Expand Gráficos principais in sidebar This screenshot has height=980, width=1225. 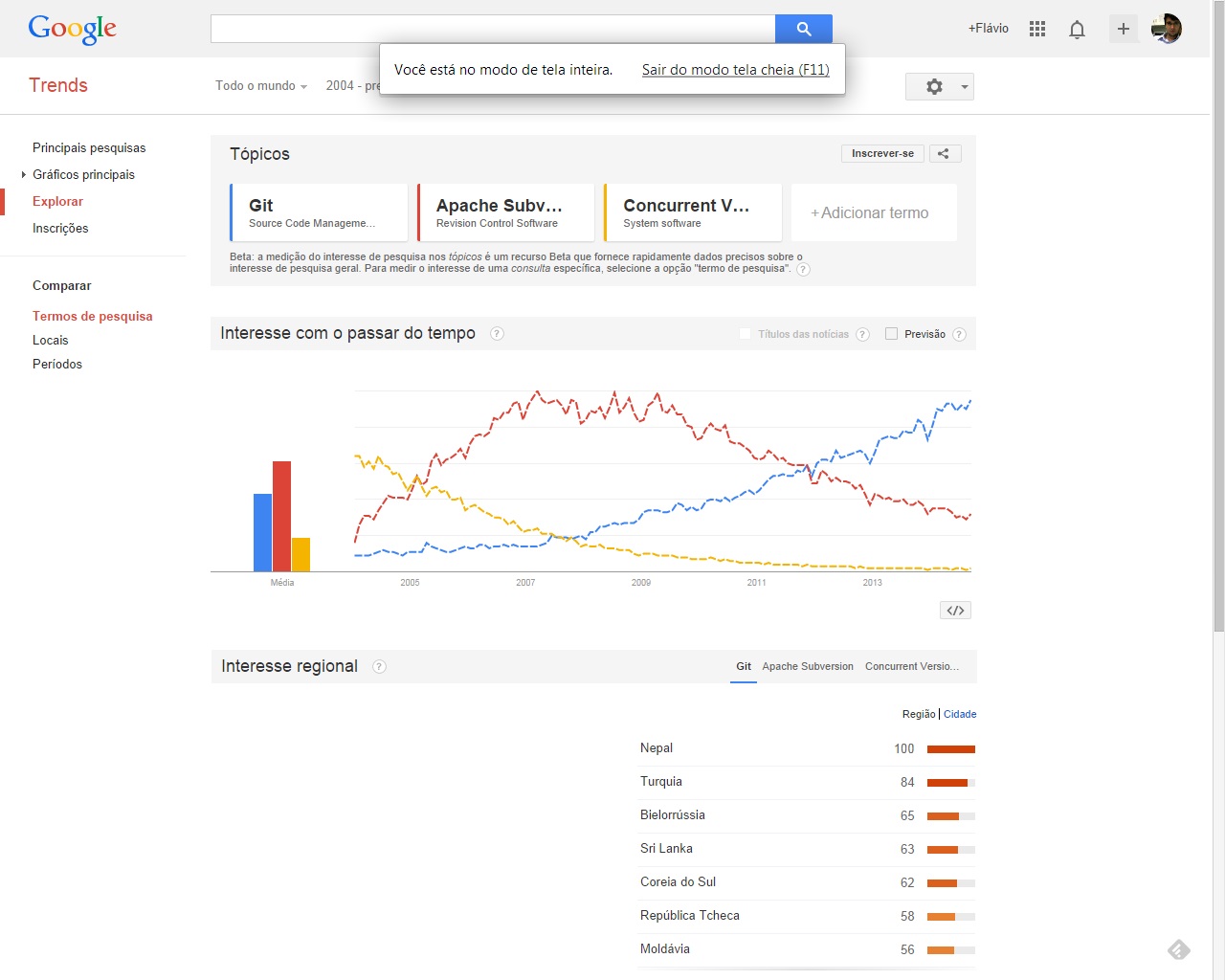tap(83, 174)
